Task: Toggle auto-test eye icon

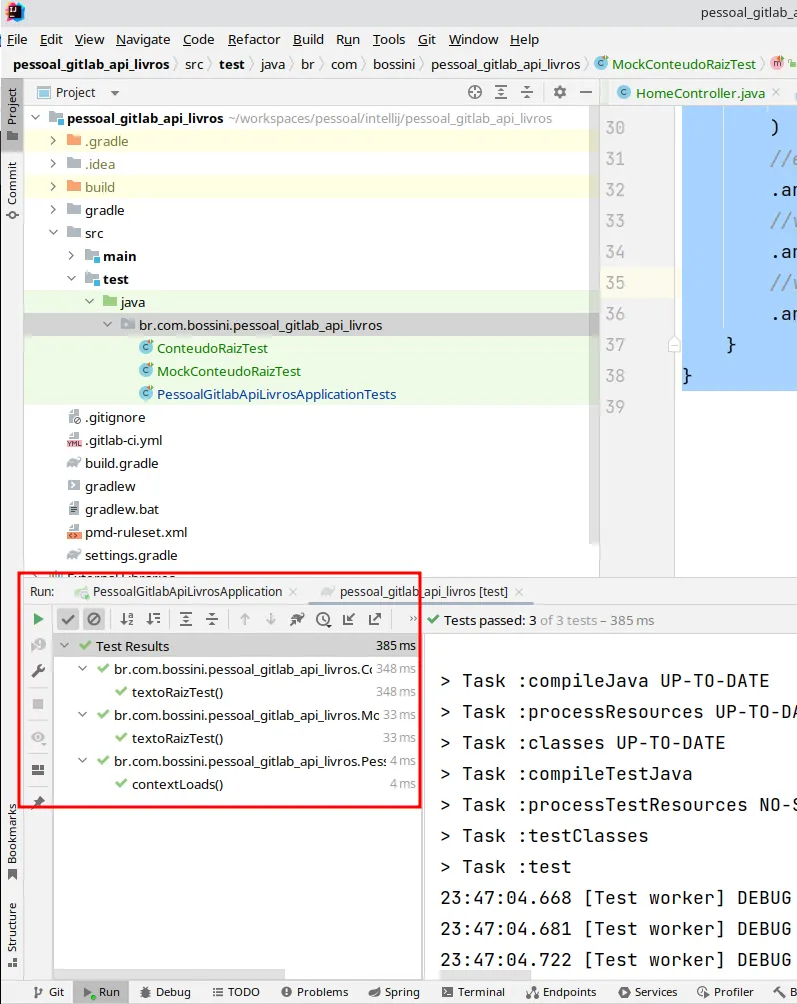Action: (x=38, y=738)
